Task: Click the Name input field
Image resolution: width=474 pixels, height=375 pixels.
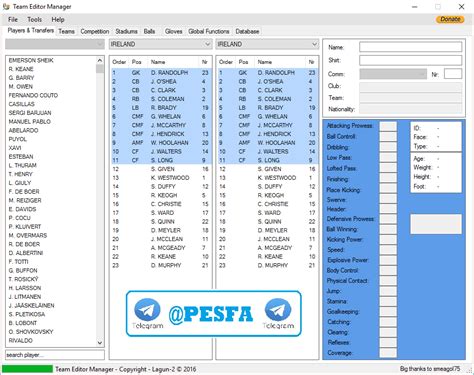Action: pos(410,47)
